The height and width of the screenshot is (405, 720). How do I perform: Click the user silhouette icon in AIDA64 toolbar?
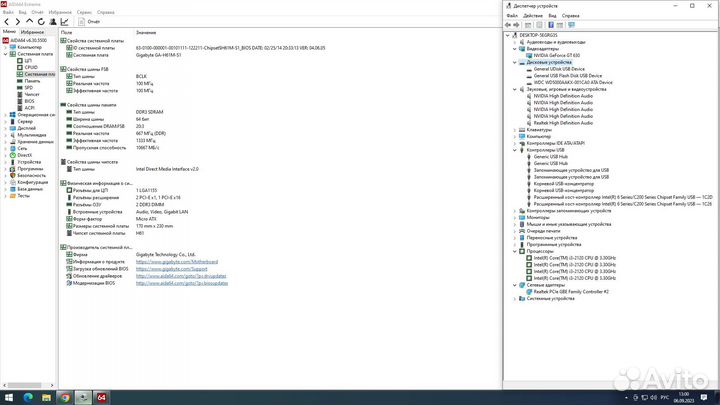click(53, 22)
